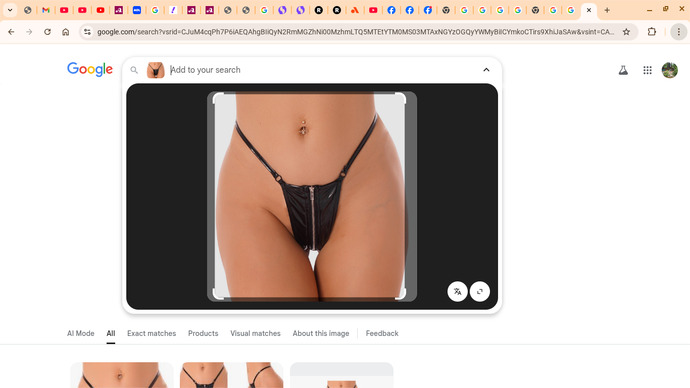Switch to the blue-square icon browser tab
This screenshot has width=690, height=388.
137,10
